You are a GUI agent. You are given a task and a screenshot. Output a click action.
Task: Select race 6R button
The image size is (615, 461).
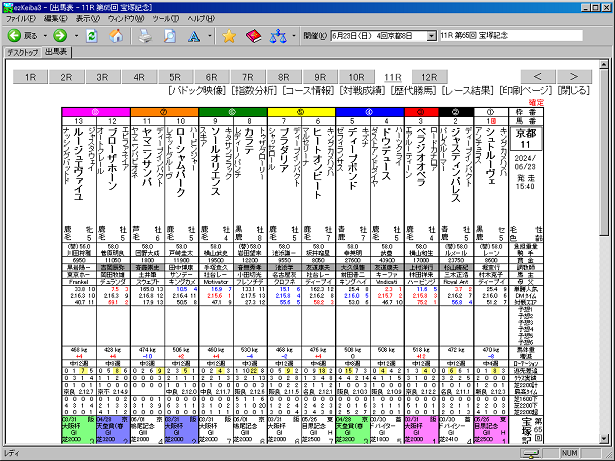point(211,77)
